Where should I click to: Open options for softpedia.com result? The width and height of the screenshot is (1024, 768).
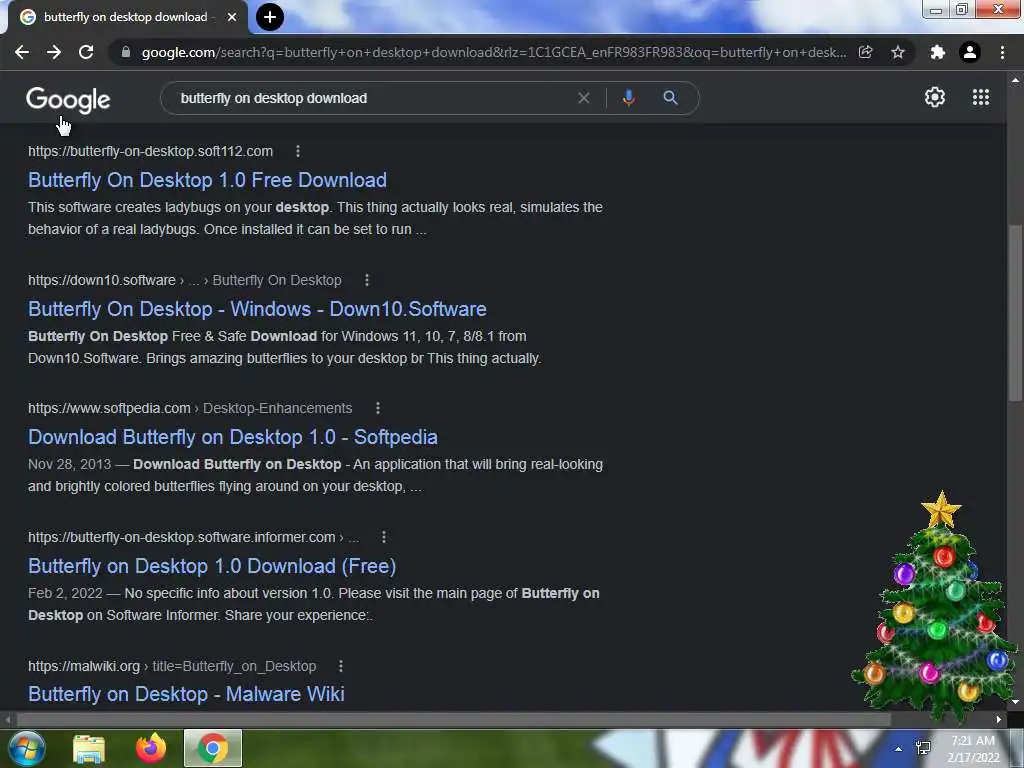(x=377, y=408)
